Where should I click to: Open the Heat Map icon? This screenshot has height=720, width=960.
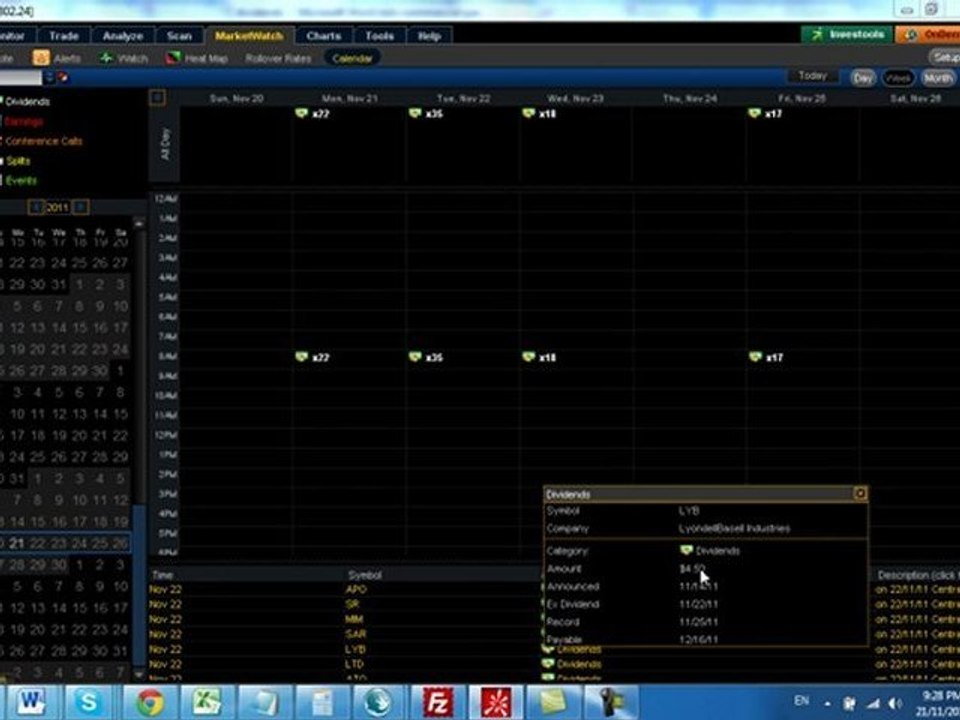click(x=174, y=58)
